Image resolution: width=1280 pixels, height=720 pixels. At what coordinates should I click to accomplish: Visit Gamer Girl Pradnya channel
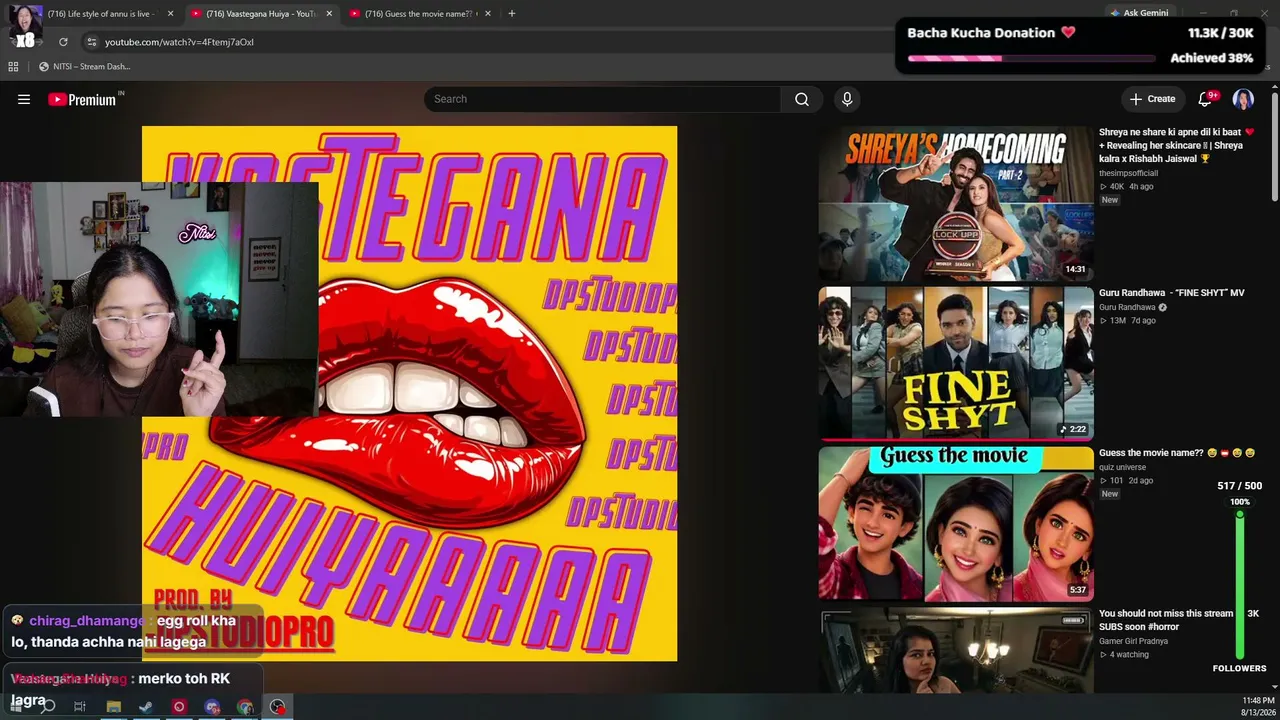[1133, 641]
